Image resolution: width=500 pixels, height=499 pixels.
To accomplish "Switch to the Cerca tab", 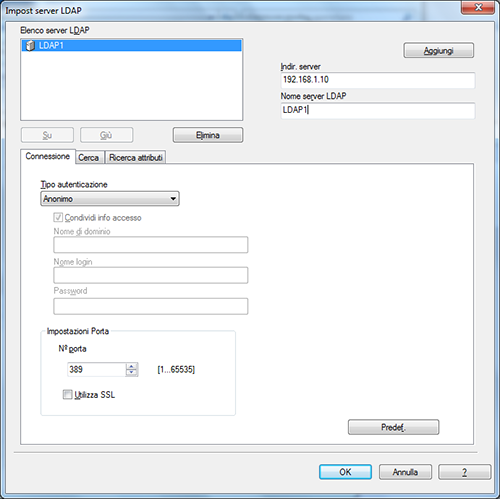I will coord(88,157).
